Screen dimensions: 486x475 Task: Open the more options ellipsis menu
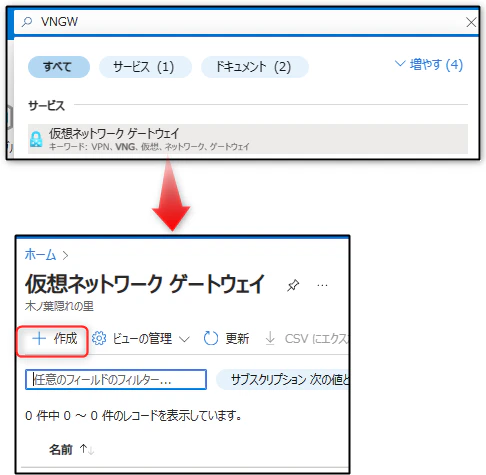(x=322, y=286)
